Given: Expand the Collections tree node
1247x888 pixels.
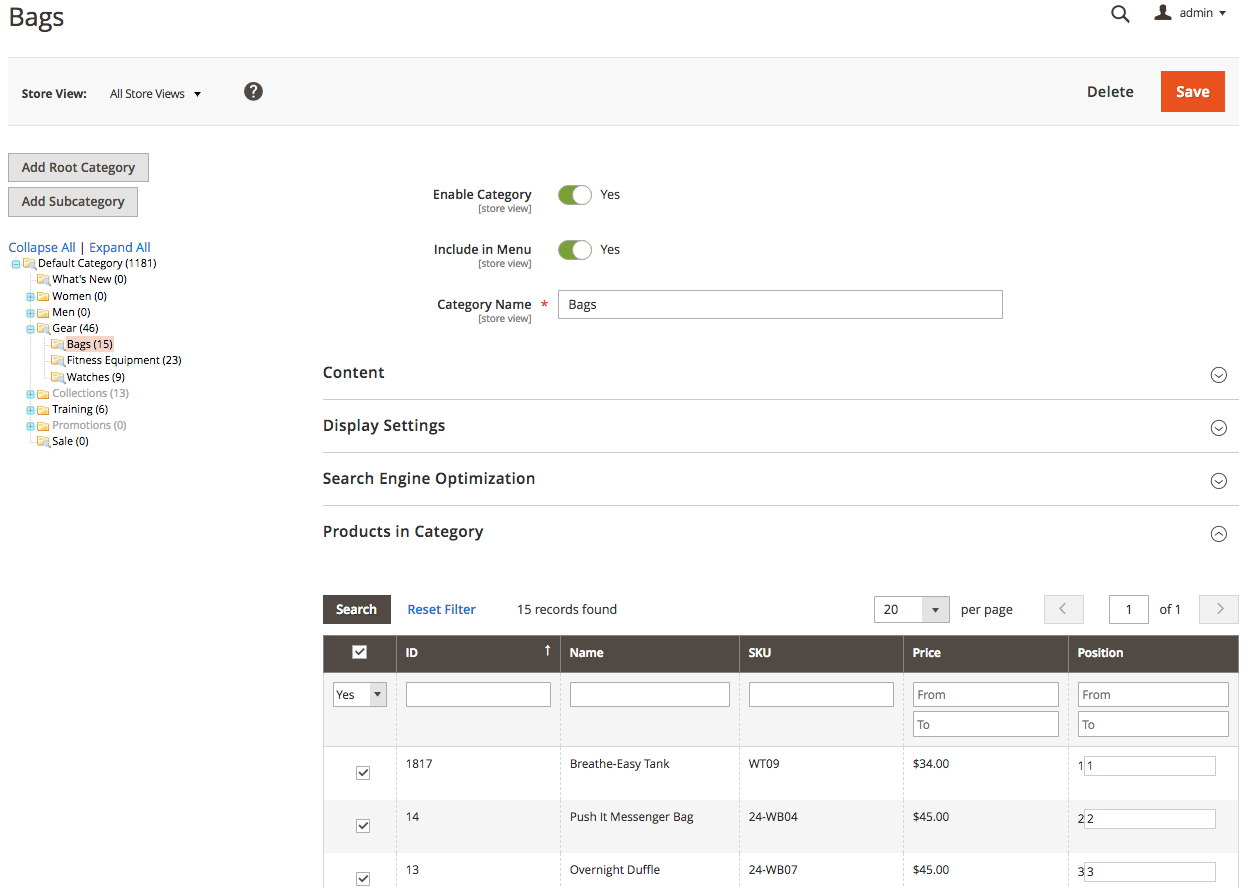Looking at the screenshot, I should pos(30,394).
